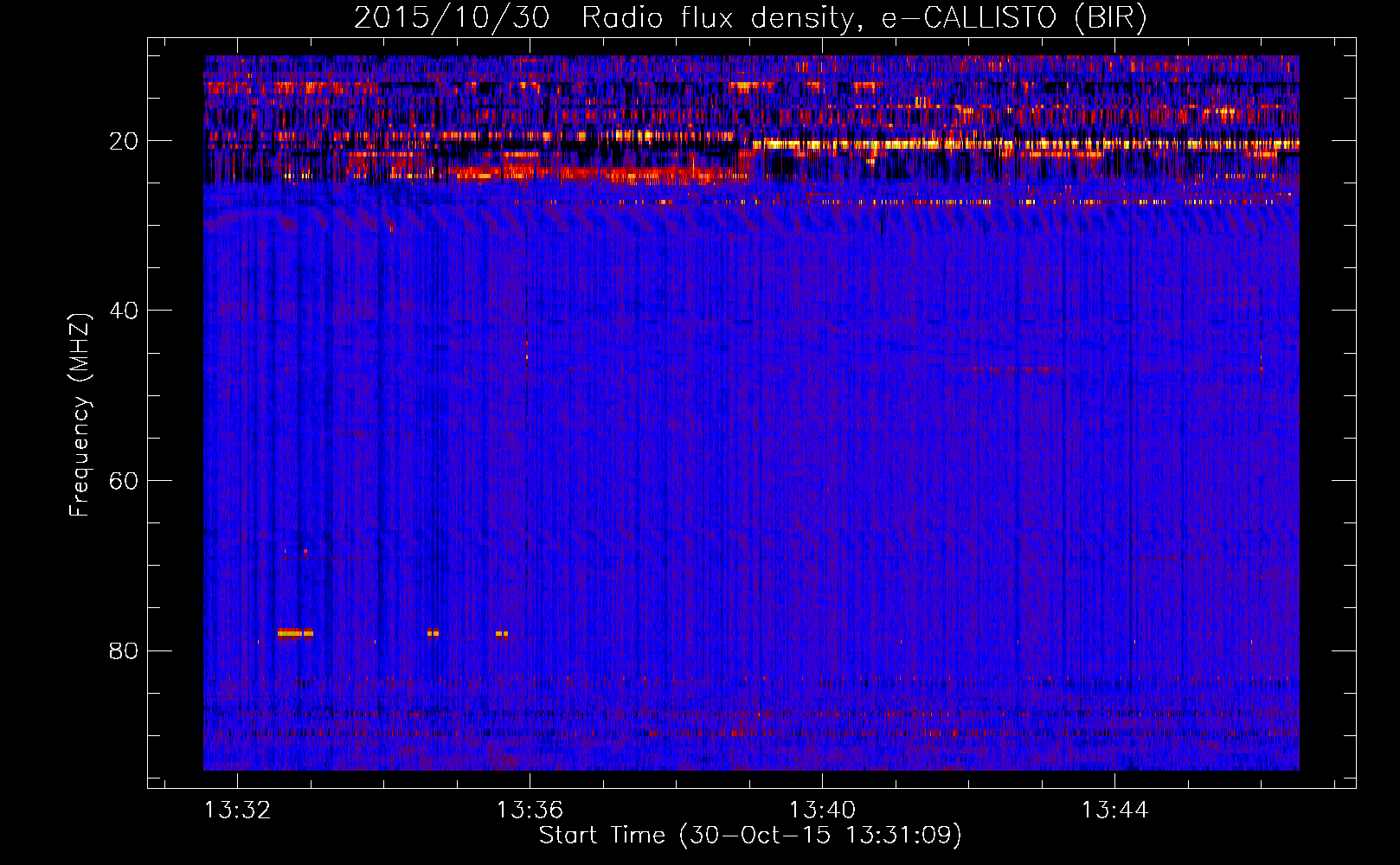Click the 'Start Time (30-Oct-15 13:31:09)' x-axis label

coord(750,836)
